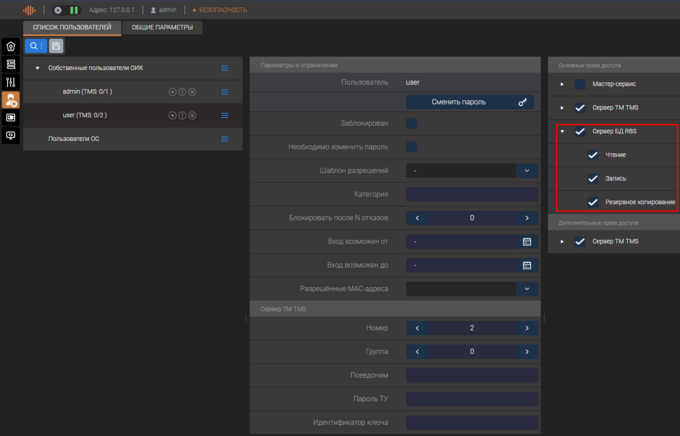Open the calendar for 'Вход возможен от'
Screen dimensions: 680x436
click(x=527, y=242)
